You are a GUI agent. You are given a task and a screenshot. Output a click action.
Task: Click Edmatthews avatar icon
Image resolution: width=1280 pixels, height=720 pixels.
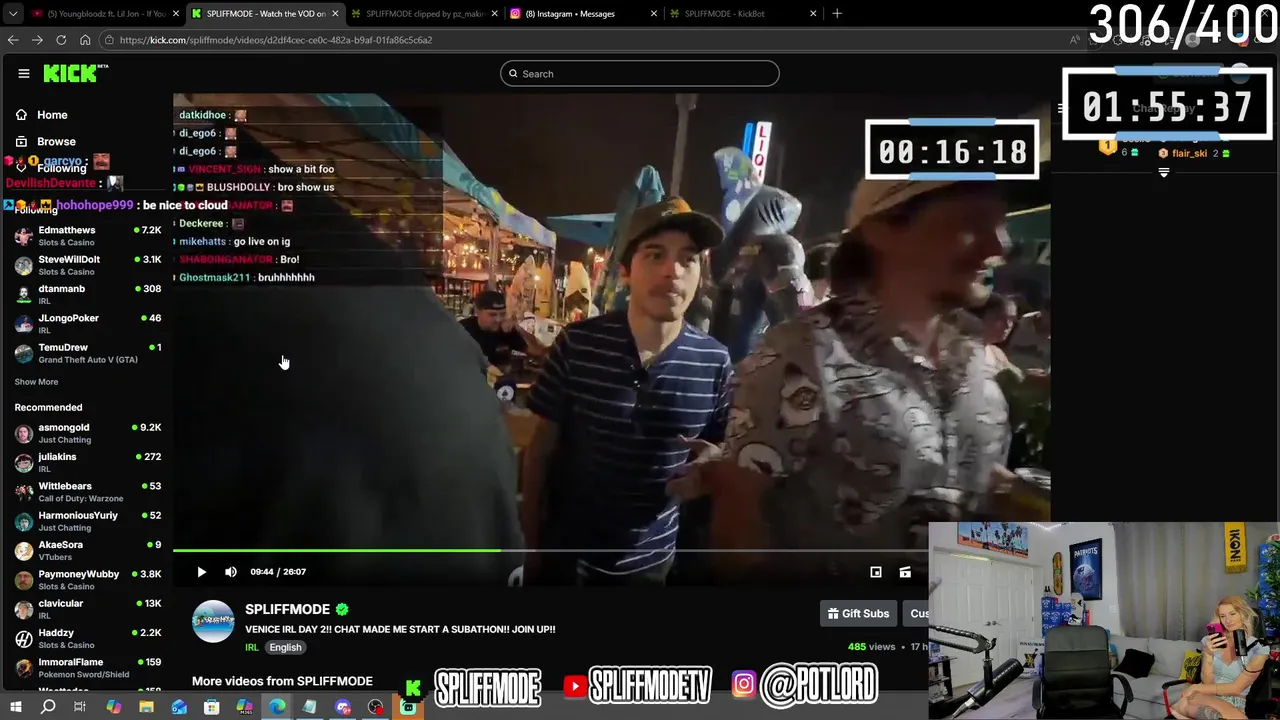[x=24, y=236]
